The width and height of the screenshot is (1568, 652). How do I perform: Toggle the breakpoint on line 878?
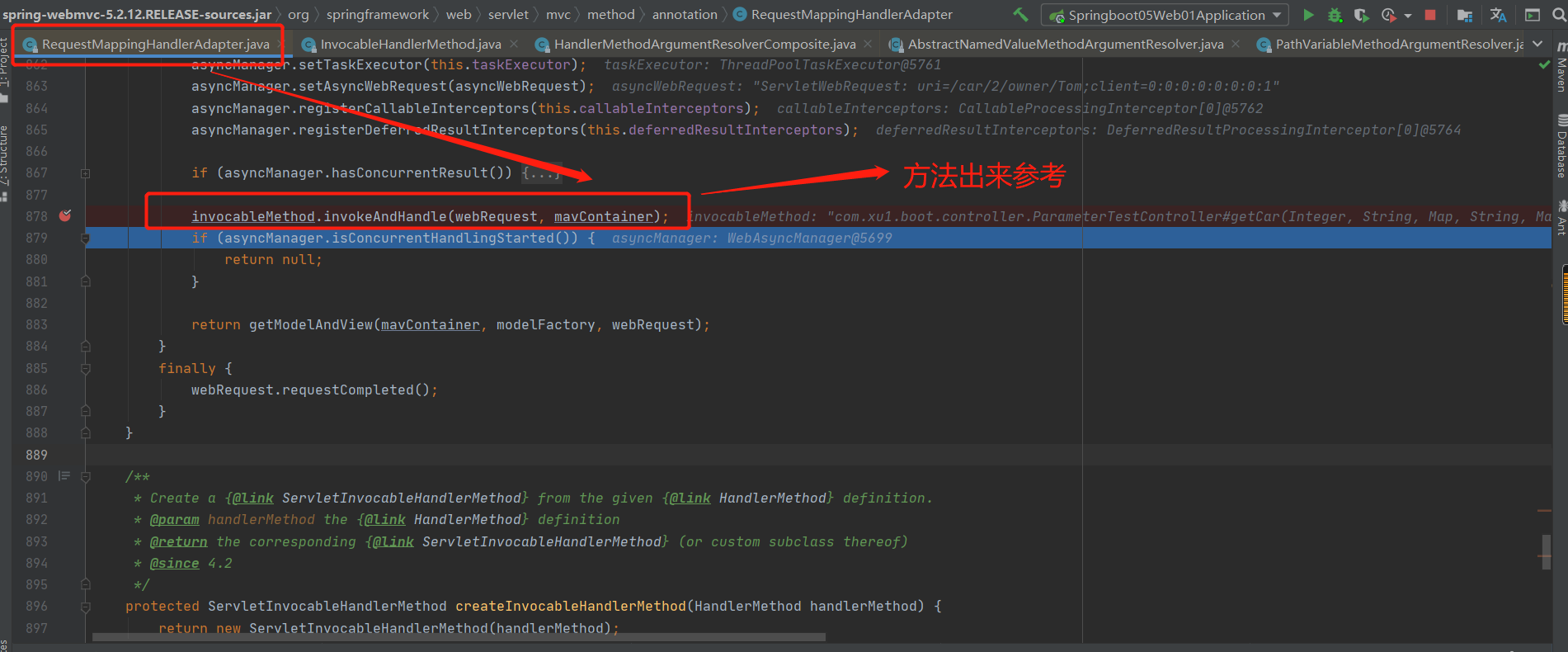click(x=65, y=216)
